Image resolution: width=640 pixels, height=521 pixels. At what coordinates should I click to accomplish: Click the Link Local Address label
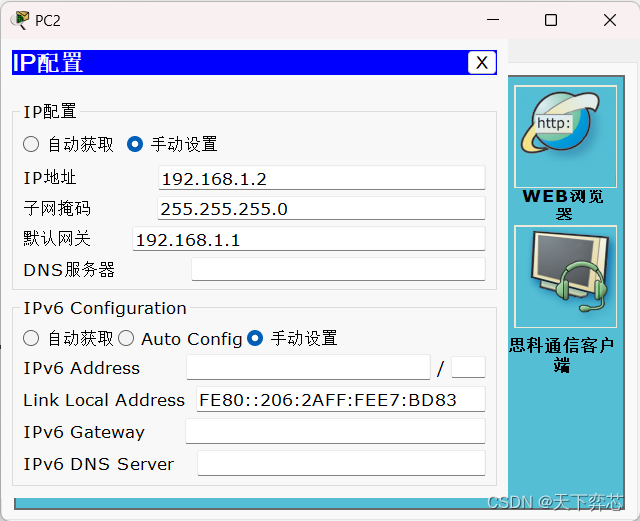click(x=104, y=400)
